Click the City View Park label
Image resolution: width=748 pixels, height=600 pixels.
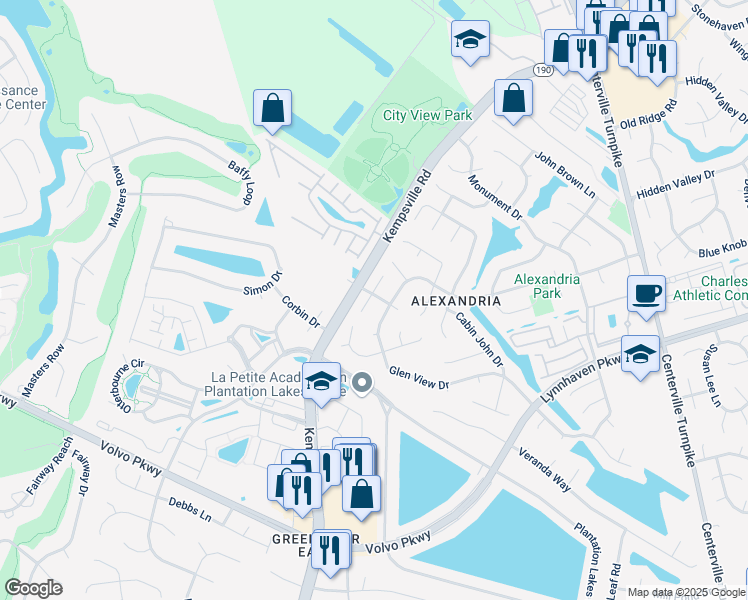[x=427, y=115]
